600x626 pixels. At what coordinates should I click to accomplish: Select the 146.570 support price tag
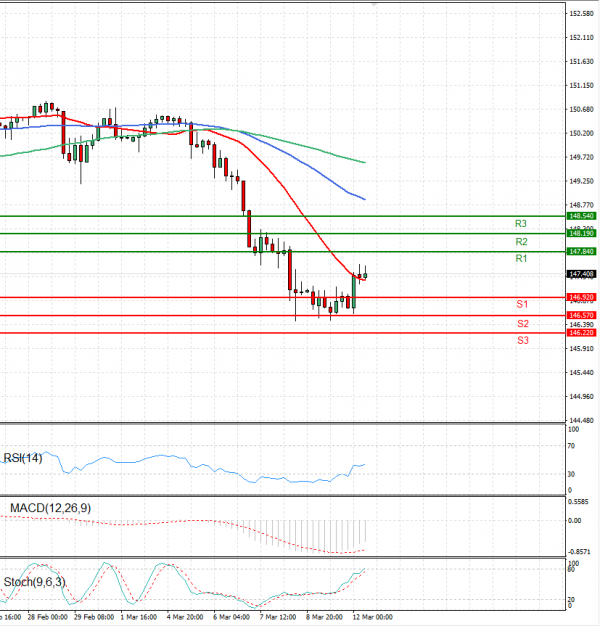click(x=581, y=315)
